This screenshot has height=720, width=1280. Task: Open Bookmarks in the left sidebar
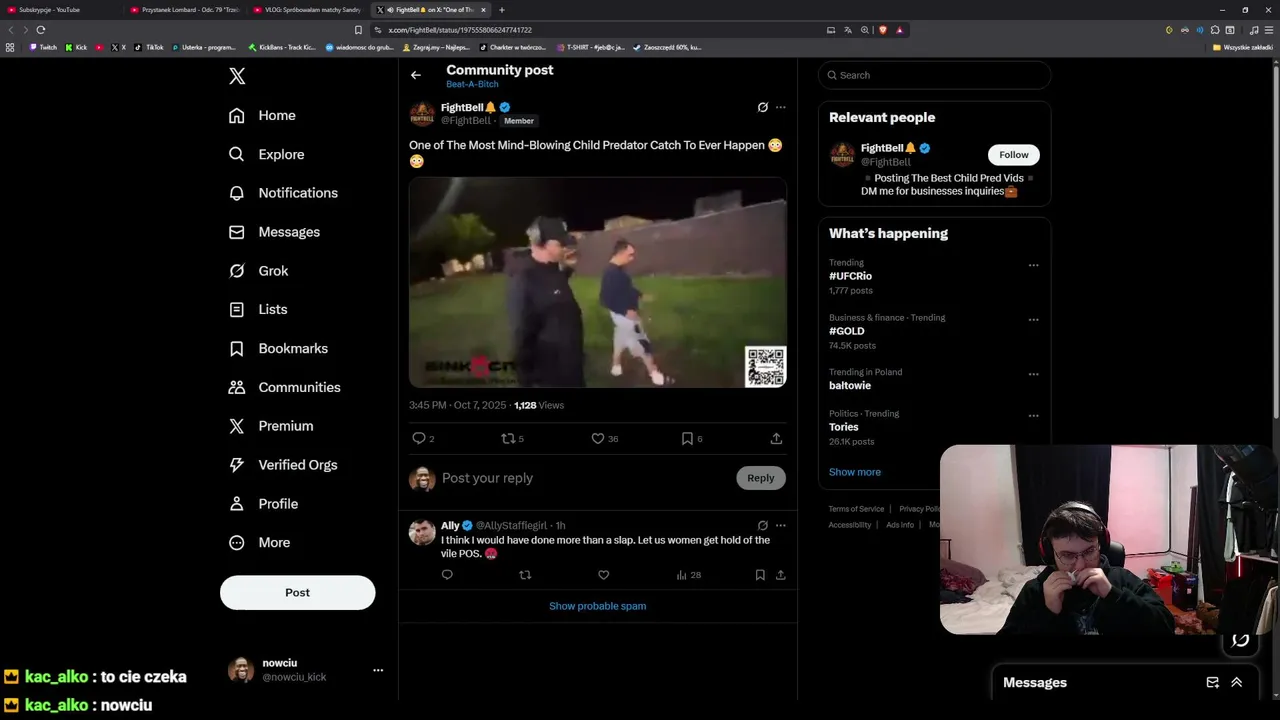point(278,348)
